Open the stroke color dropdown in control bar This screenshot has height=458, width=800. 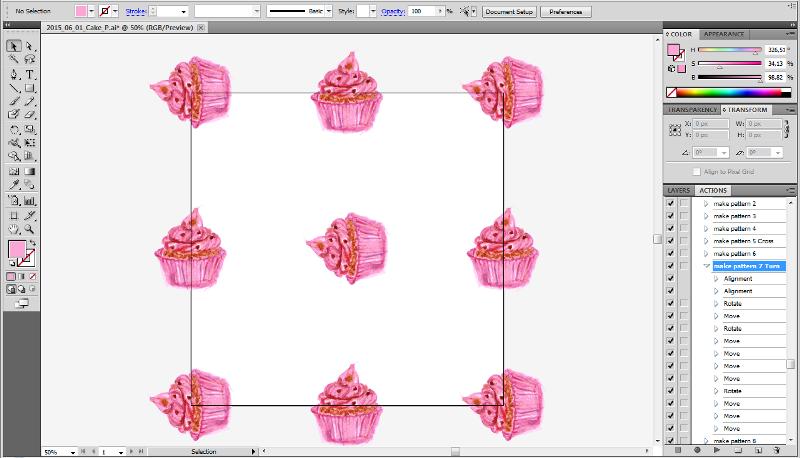point(115,11)
